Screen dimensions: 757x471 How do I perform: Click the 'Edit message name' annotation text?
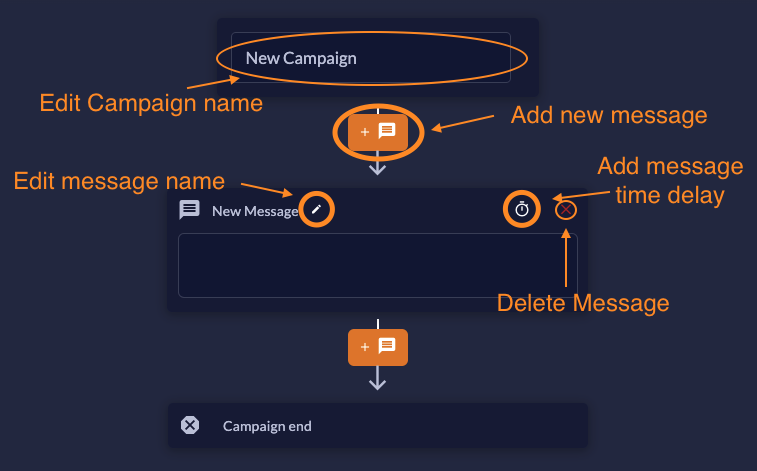tap(119, 181)
